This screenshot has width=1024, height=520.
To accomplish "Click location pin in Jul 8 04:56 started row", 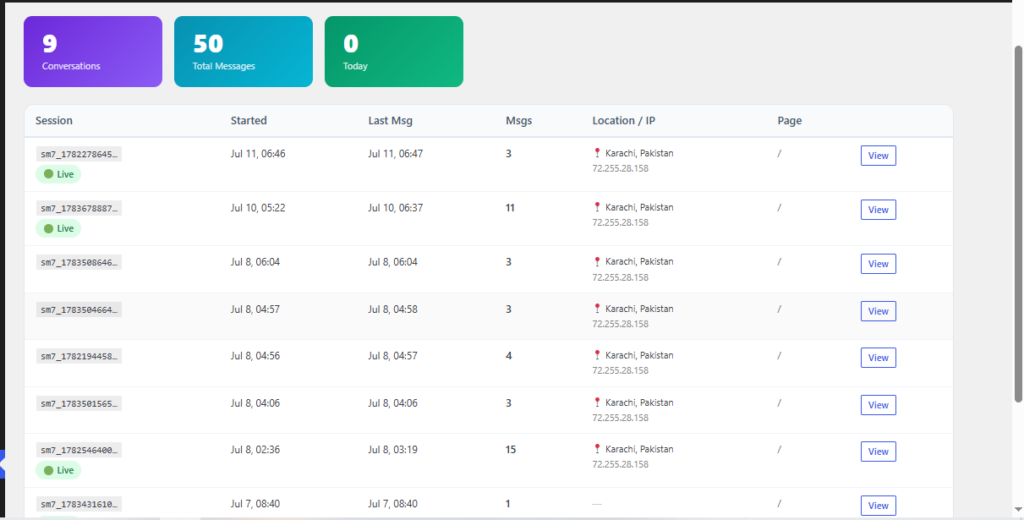I will pyautogui.click(x=597, y=355).
